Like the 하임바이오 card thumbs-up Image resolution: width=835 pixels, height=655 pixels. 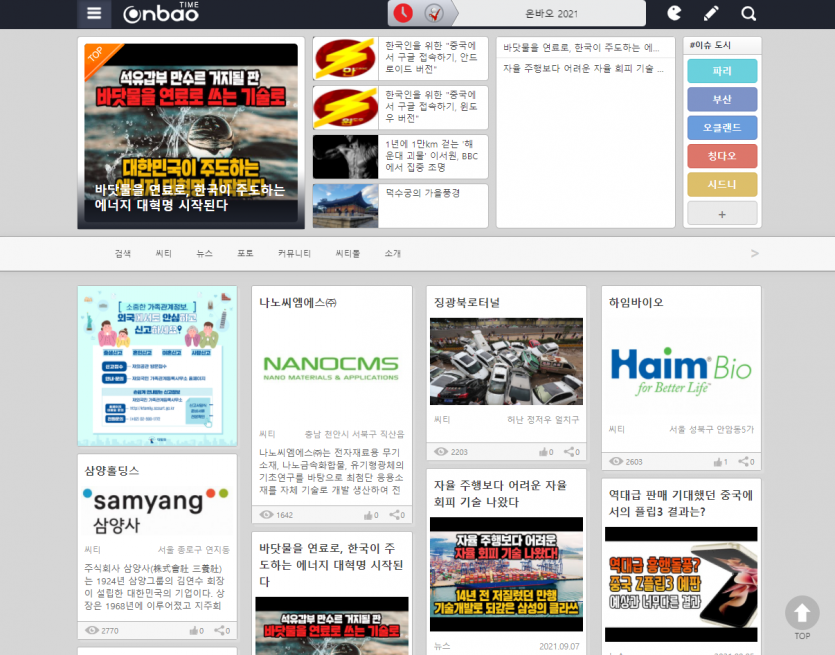pyautogui.click(x=718, y=462)
